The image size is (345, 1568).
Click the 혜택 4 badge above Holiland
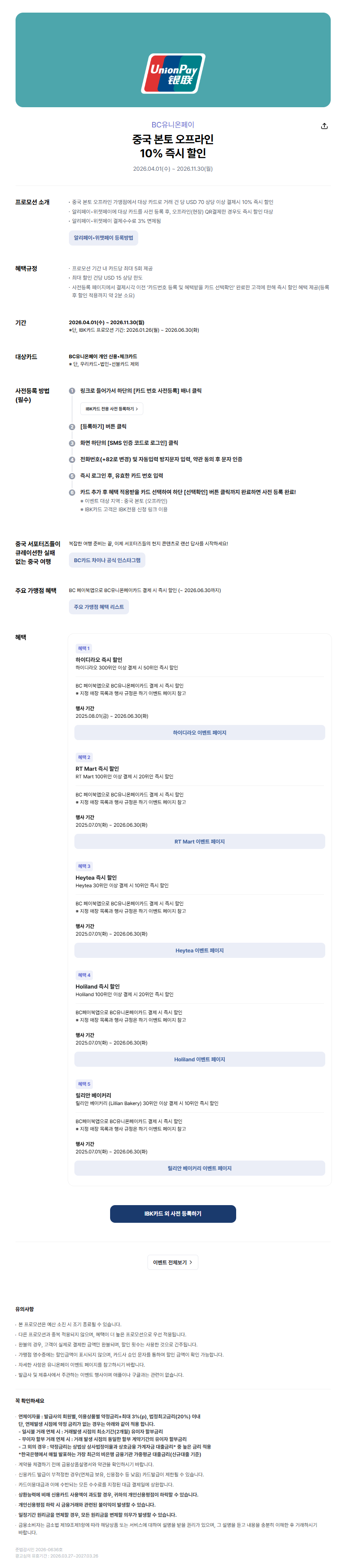click(84, 975)
